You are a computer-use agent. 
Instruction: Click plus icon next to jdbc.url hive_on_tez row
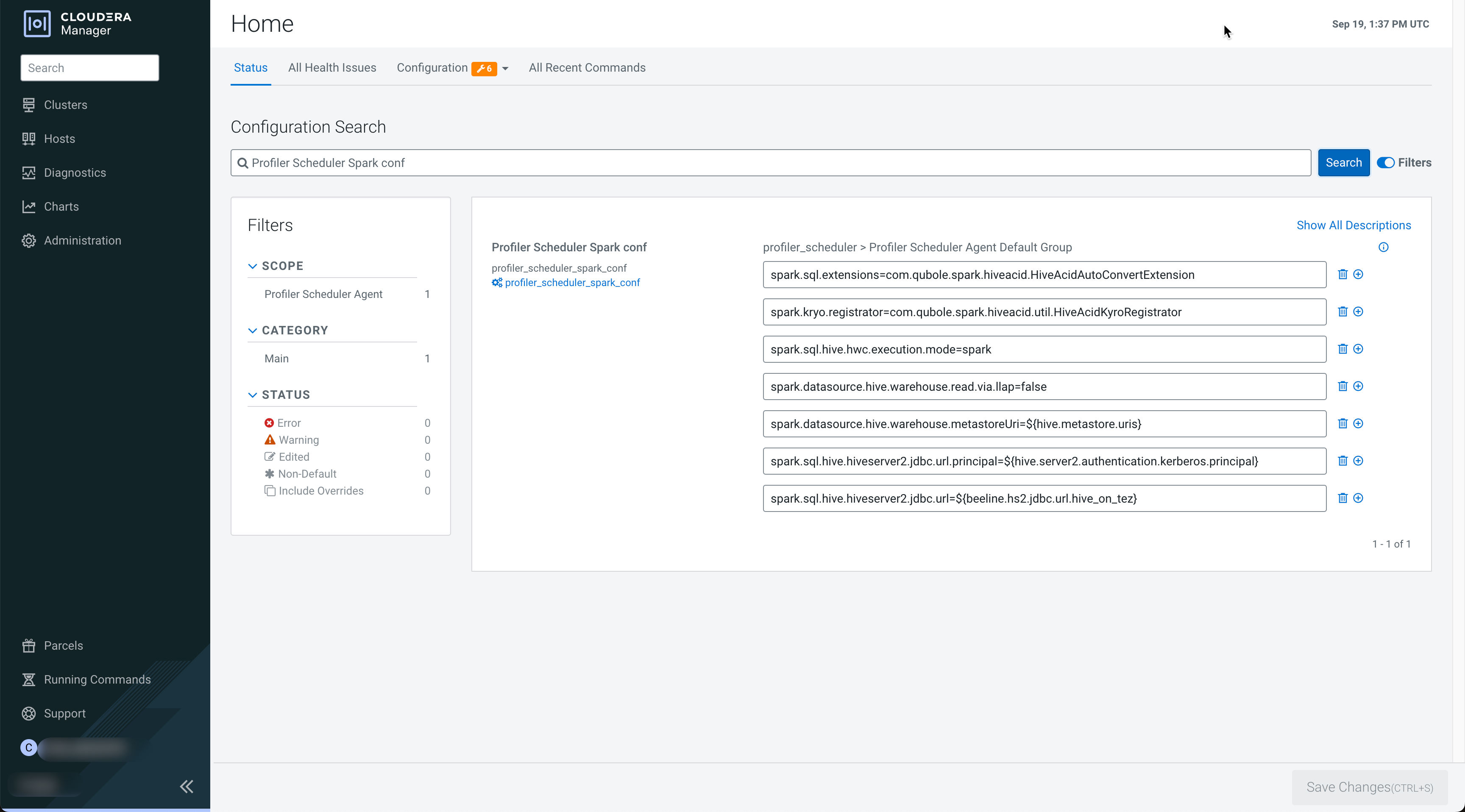tap(1357, 498)
